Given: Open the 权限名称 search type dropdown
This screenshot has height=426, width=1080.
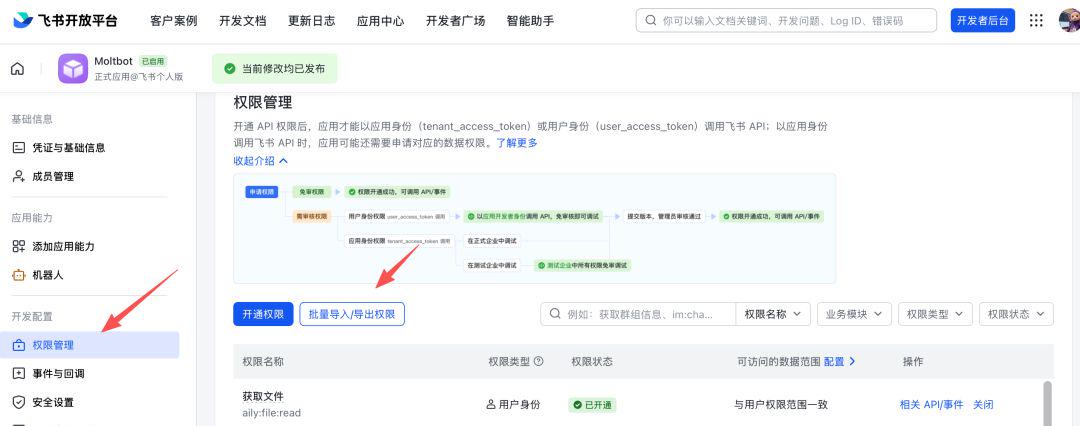Looking at the screenshot, I should [773, 314].
